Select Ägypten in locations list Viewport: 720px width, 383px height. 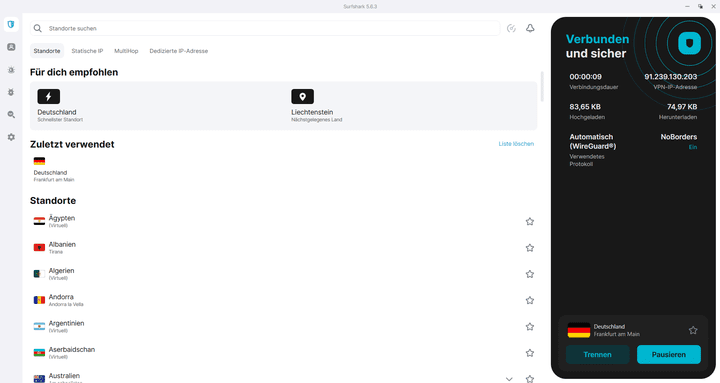click(283, 221)
